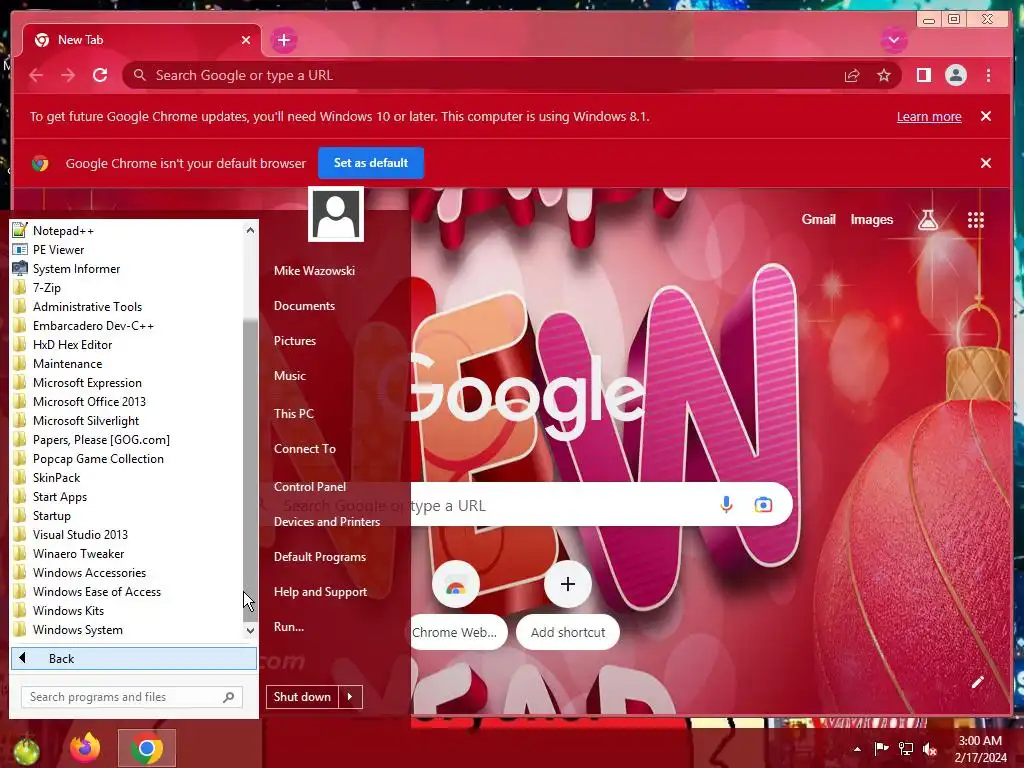Viewport: 1024px width, 768px height.
Task: Bookmark this tab with the star icon
Action: click(884, 75)
